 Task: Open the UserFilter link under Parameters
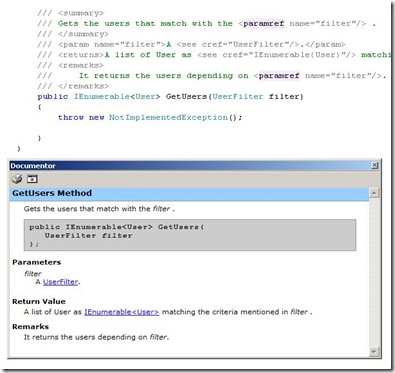coord(60,282)
